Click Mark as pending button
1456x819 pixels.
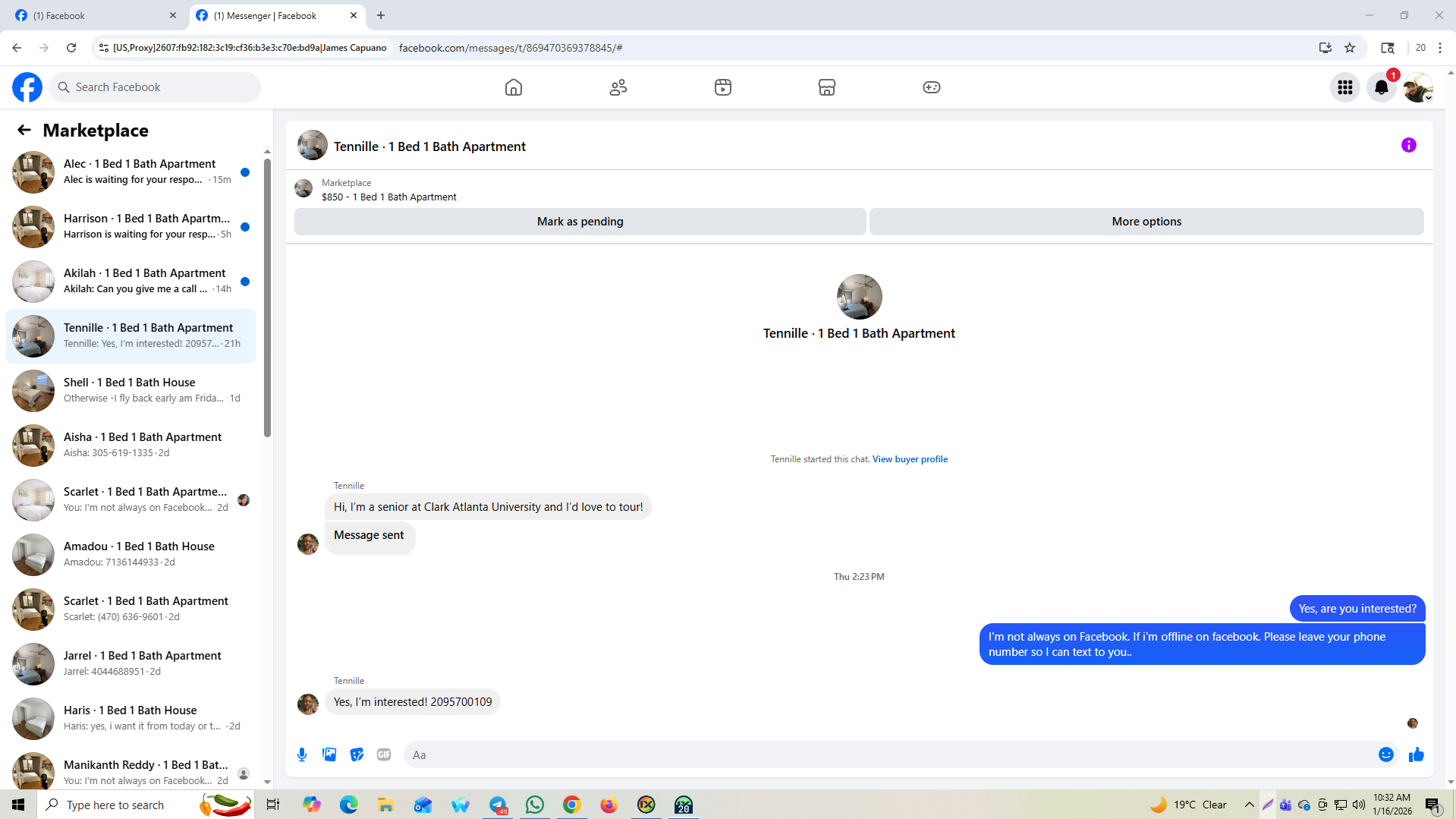(580, 222)
